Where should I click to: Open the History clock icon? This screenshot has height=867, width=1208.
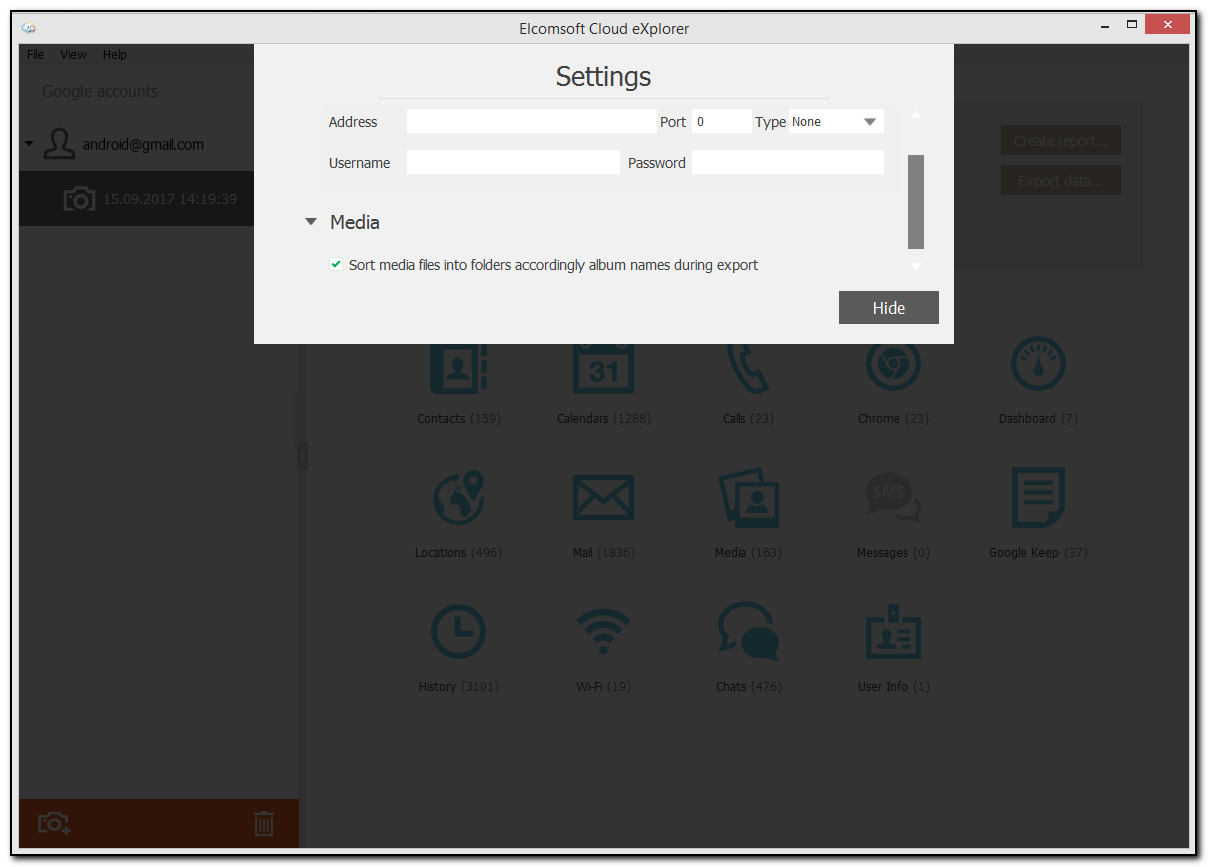pyautogui.click(x=458, y=632)
